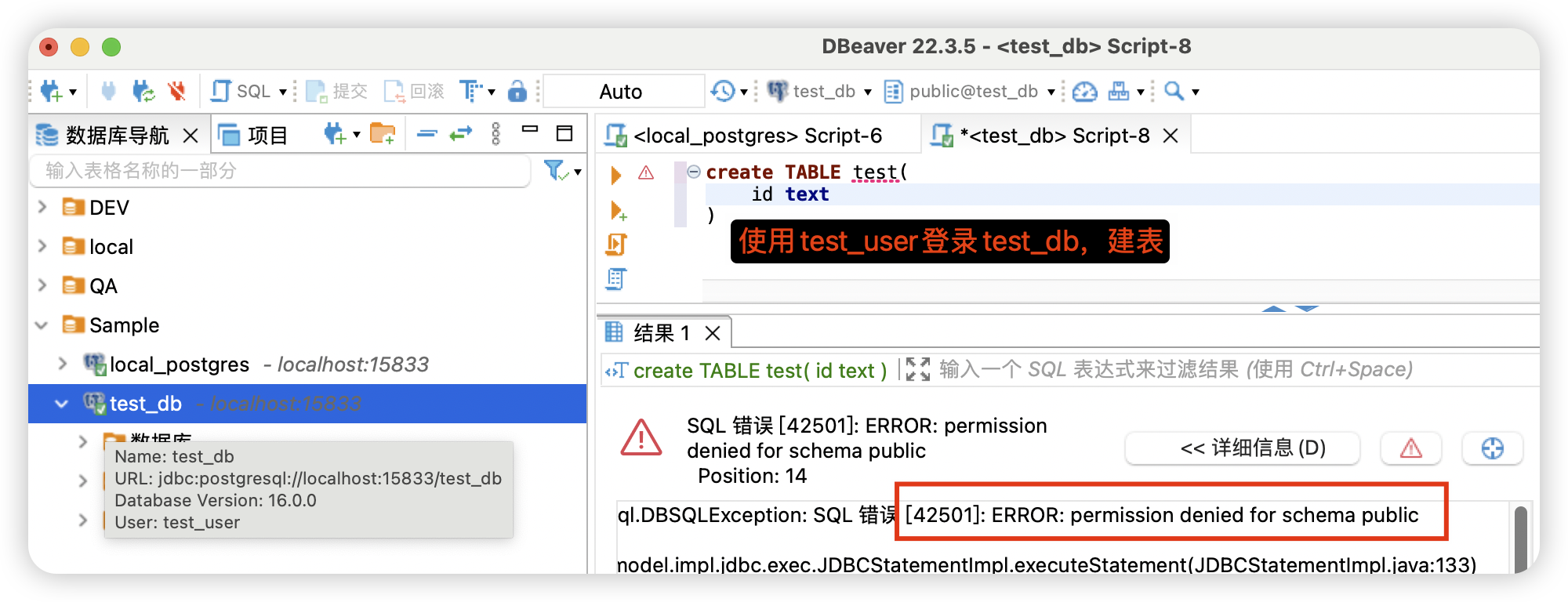Viewport: 1568px width, 602px height.
Task: Click the red warning triangle button in the error panel
Action: [1411, 448]
